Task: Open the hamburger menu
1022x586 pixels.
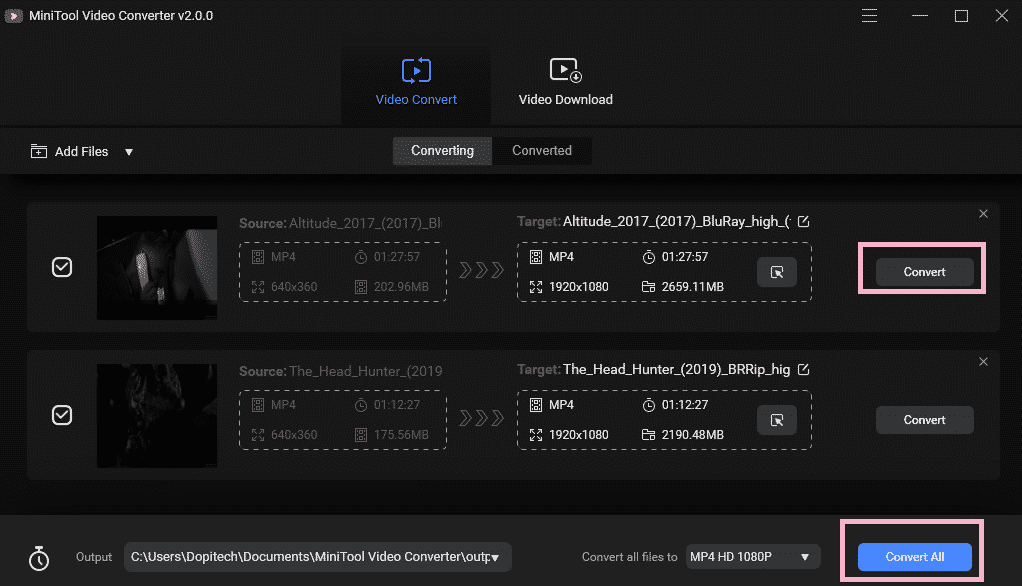Action: click(x=869, y=15)
